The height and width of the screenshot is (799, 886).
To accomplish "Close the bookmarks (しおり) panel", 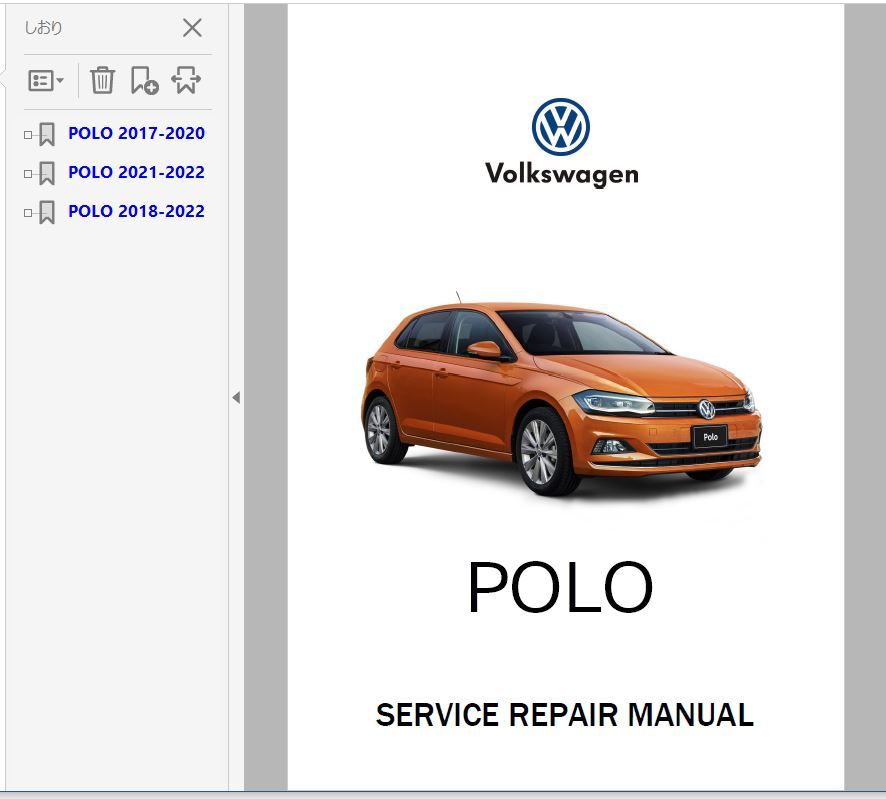I will [x=192, y=27].
